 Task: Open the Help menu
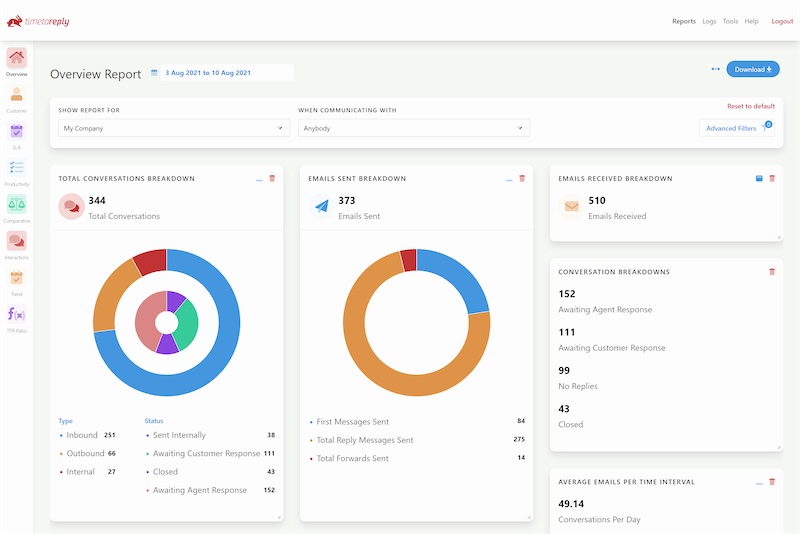pyautogui.click(x=751, y=21)
